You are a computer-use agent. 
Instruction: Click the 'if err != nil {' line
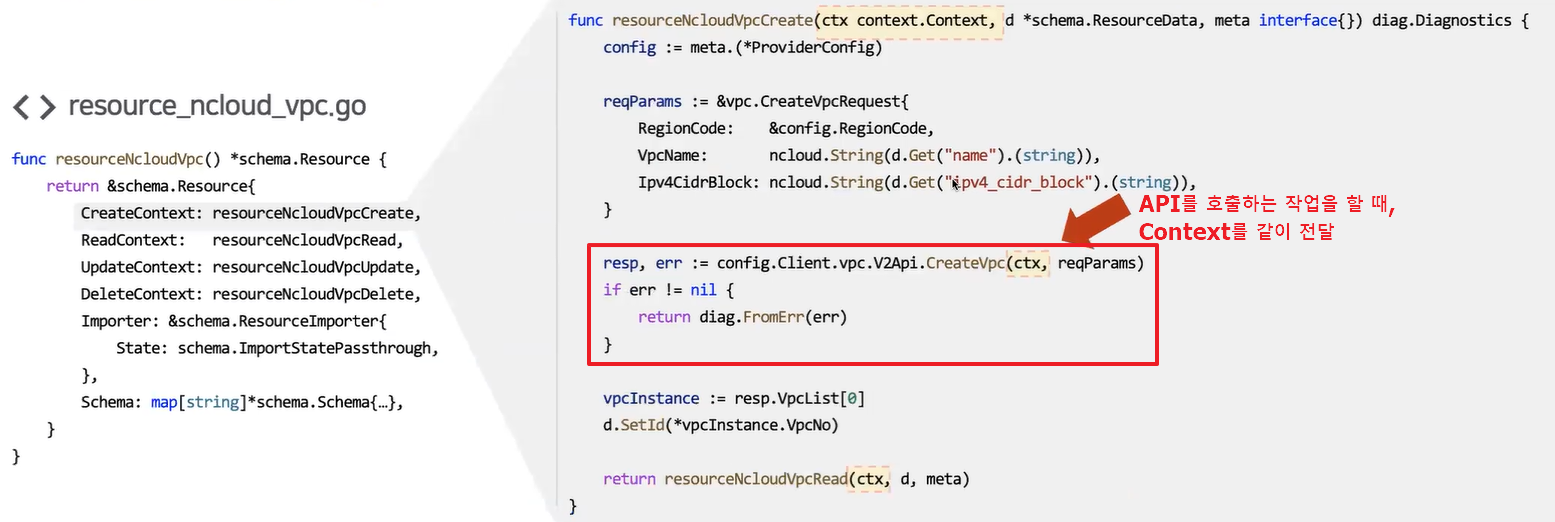click(x=669, y=290)
